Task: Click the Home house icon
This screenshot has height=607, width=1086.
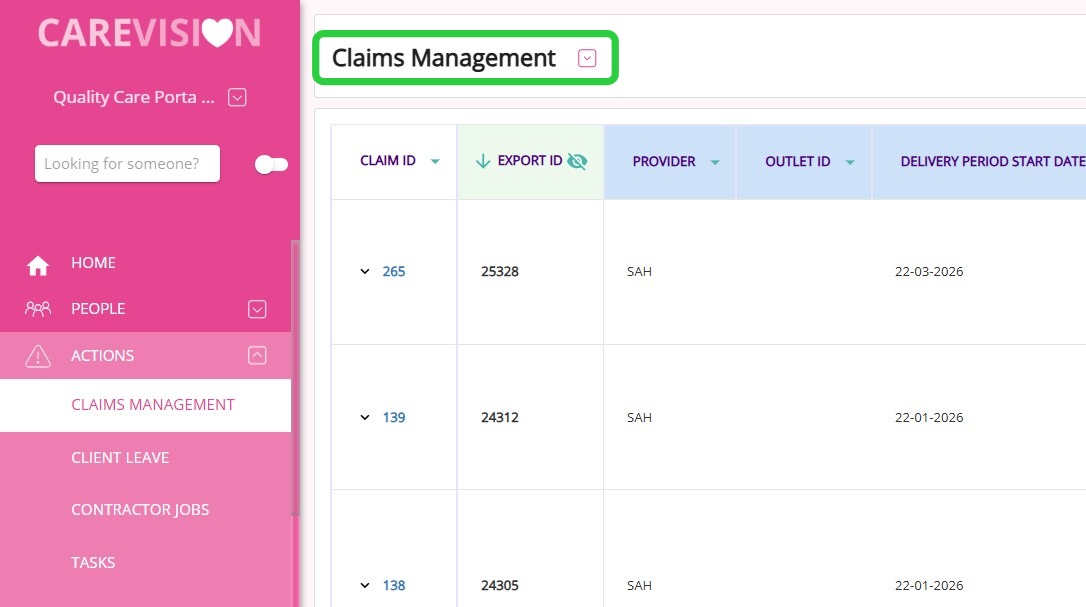Action: [x=38, y=265]
